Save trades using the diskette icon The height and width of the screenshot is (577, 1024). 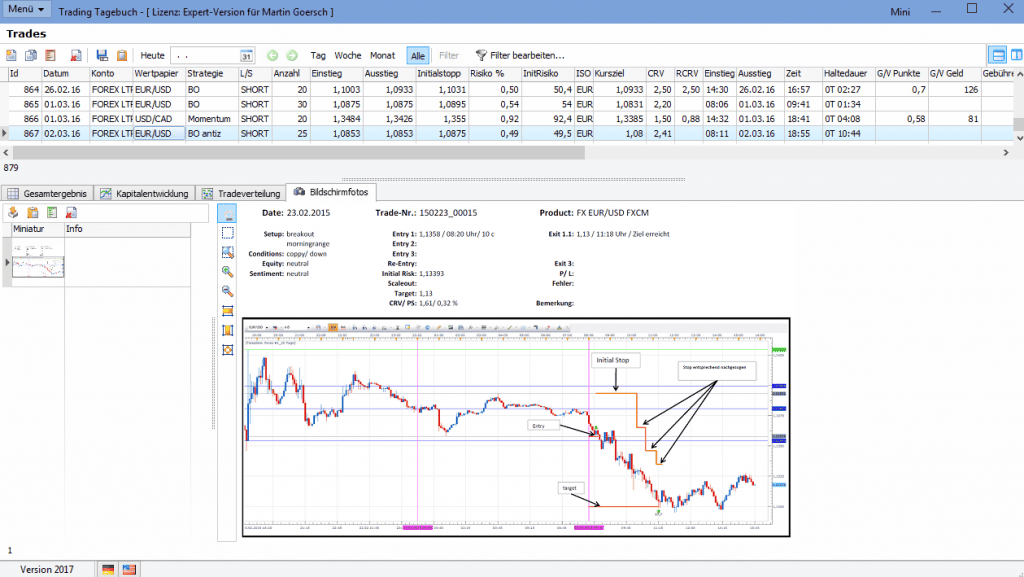tap(103, 56)
